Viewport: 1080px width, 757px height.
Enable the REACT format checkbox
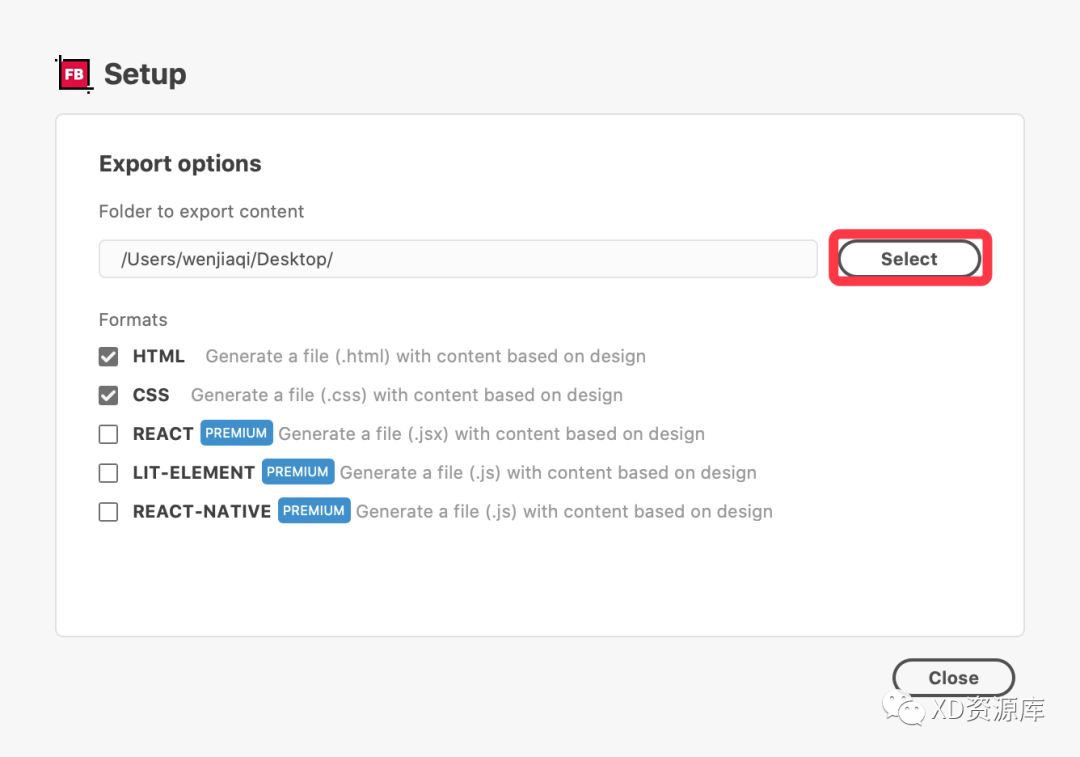[108, 434]
